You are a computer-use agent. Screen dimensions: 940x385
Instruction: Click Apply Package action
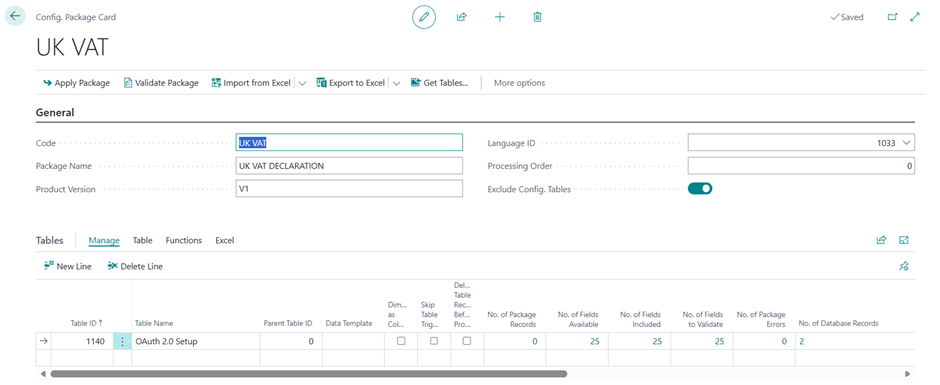[x=76, y=83]
